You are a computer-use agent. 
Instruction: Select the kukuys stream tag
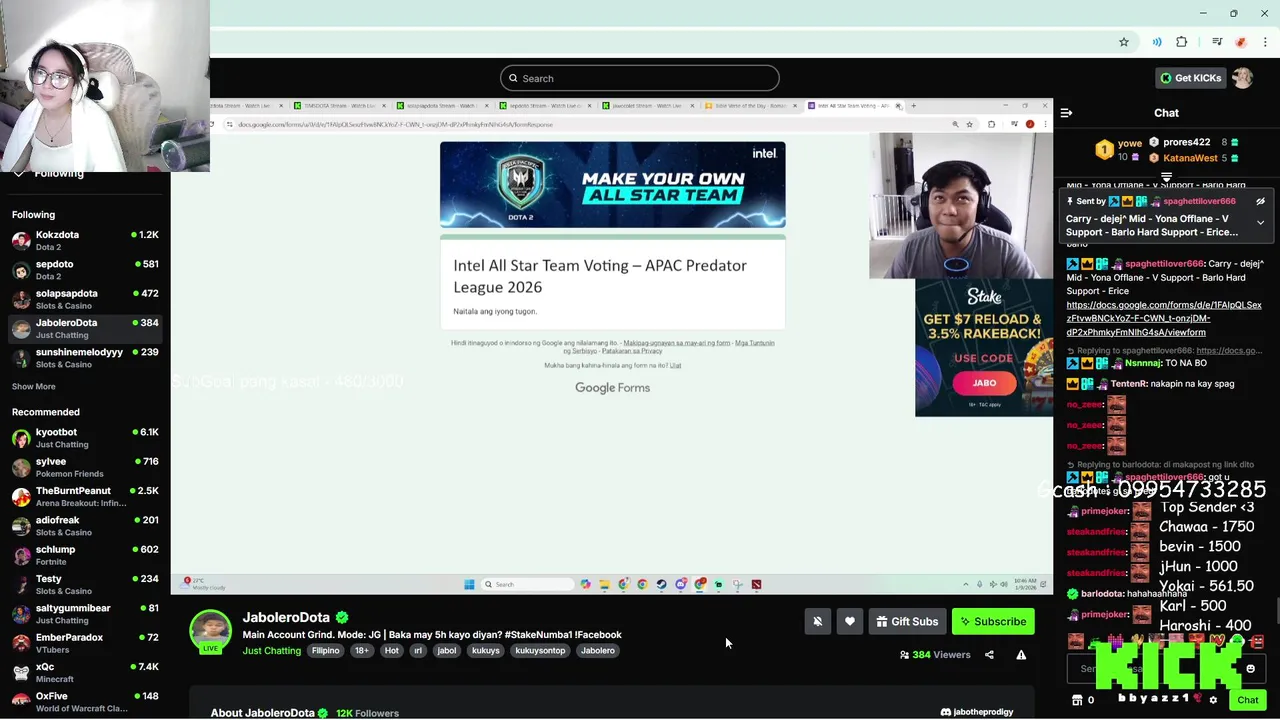[x=486, y=650]
